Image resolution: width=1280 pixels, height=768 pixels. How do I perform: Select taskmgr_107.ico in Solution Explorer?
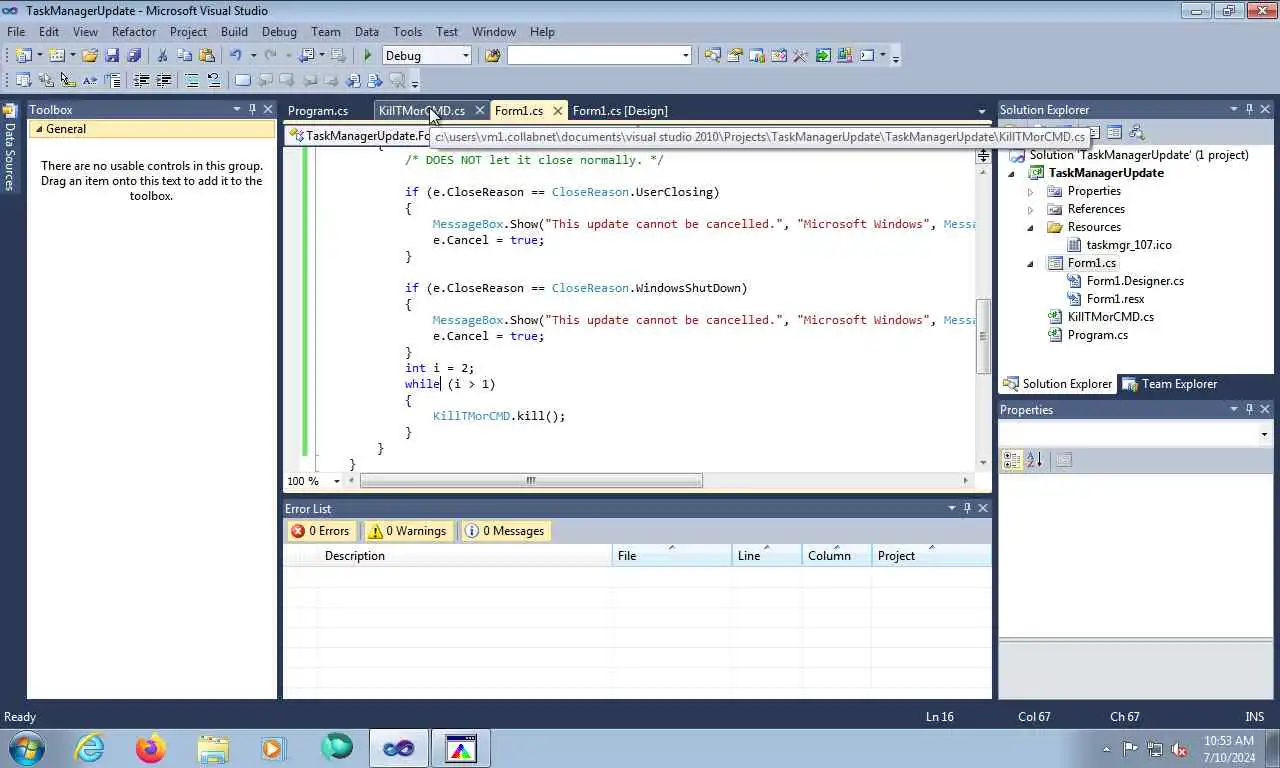pos(1128,245)
